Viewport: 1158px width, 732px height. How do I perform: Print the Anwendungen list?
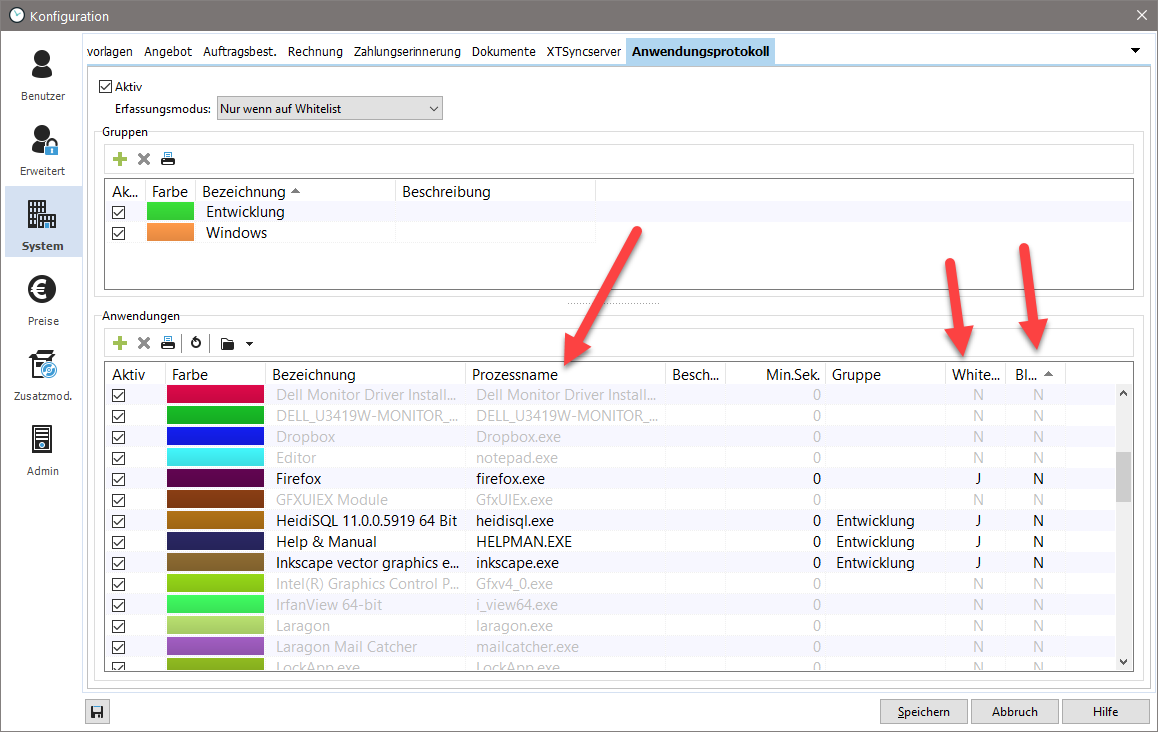(x=168, y=343)
